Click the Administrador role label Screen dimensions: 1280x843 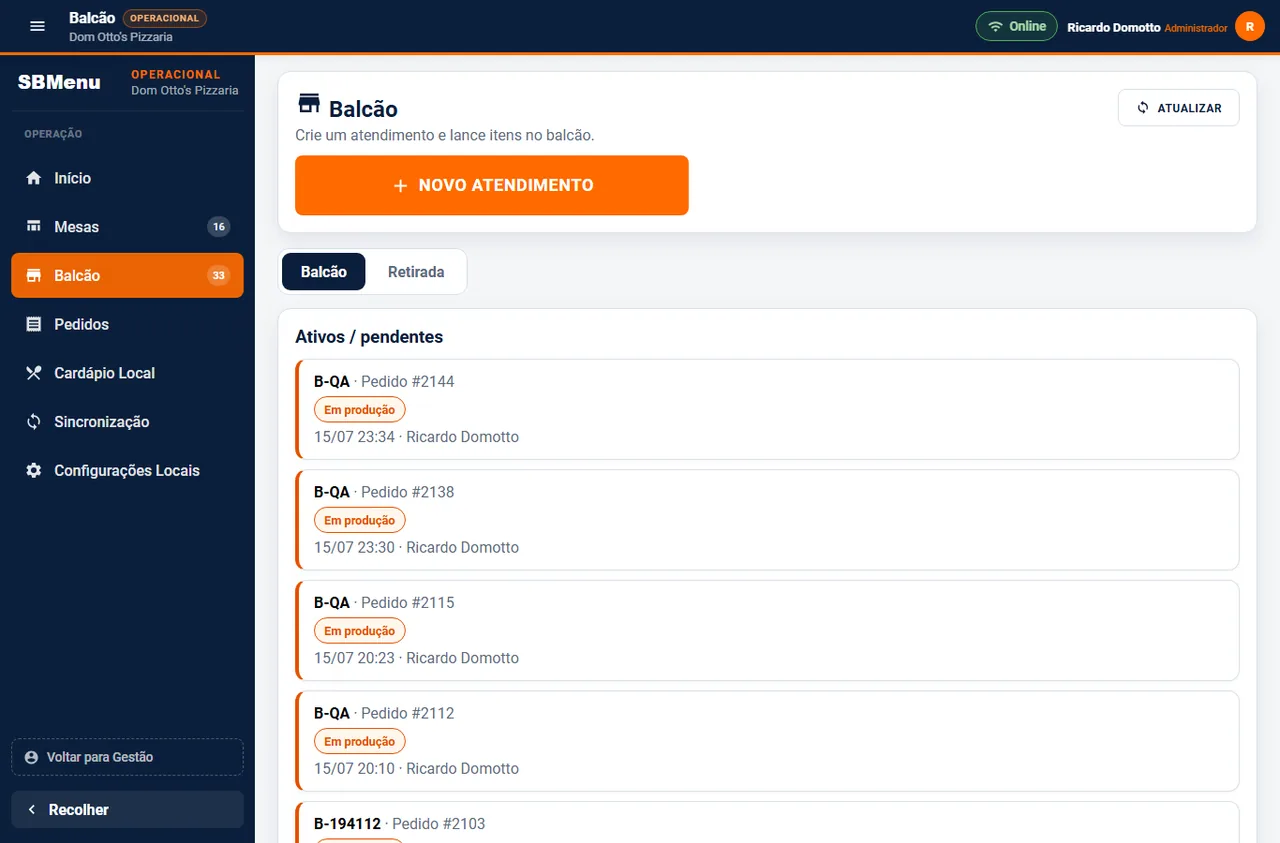1196,28
